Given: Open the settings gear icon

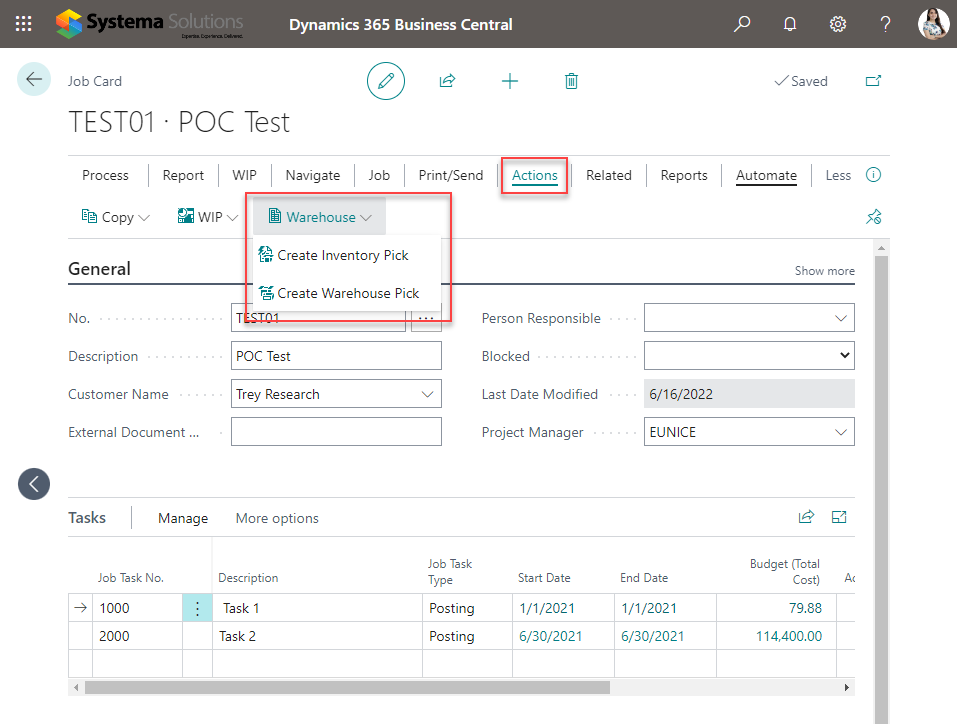Looking at the screenshot, I should click(x=838, y=24).
